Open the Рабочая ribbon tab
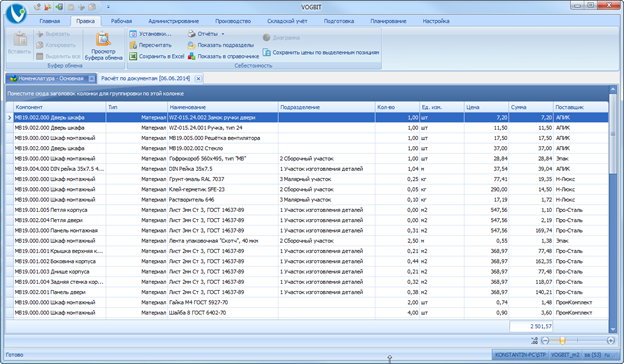The image size is (624, 364). coord(121,21)
